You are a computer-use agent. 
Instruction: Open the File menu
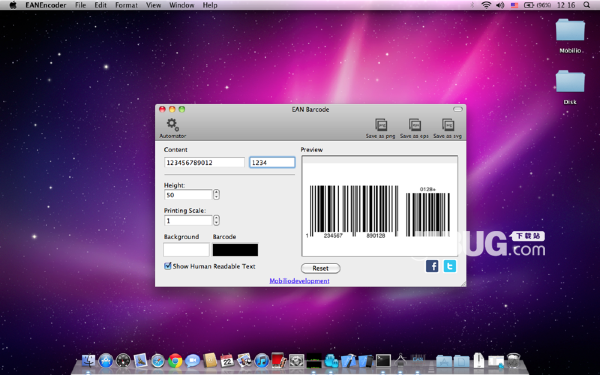point(80,5)
